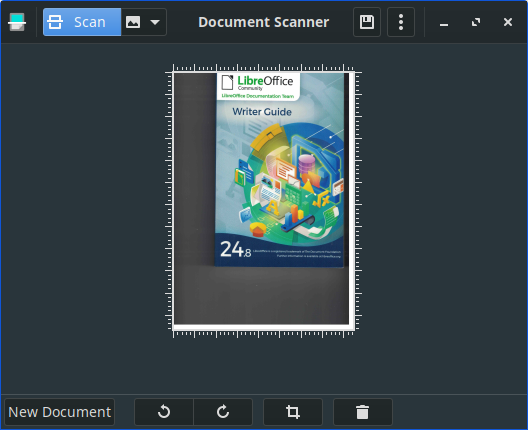Open the scan type dropdown arrow
This screenshot has width=528, height=430.
pos(155,23)
